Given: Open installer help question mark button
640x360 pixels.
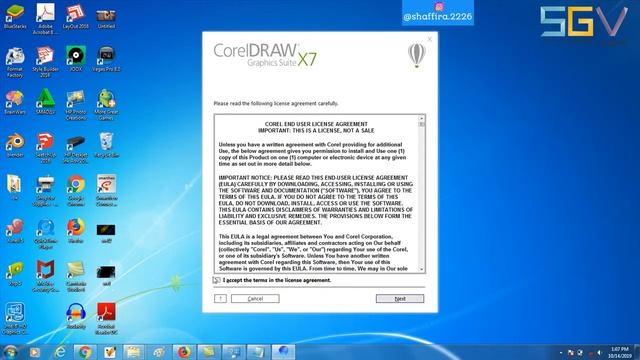Looking at the screenshot, I should click(220, 299).
